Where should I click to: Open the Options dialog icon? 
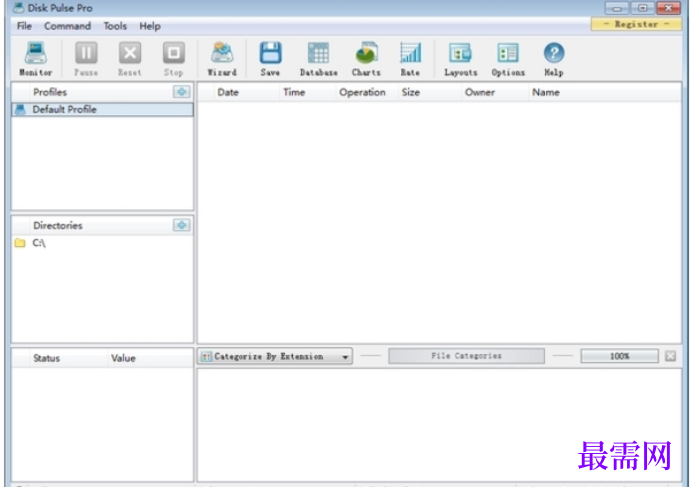click(x=508, y=59)
